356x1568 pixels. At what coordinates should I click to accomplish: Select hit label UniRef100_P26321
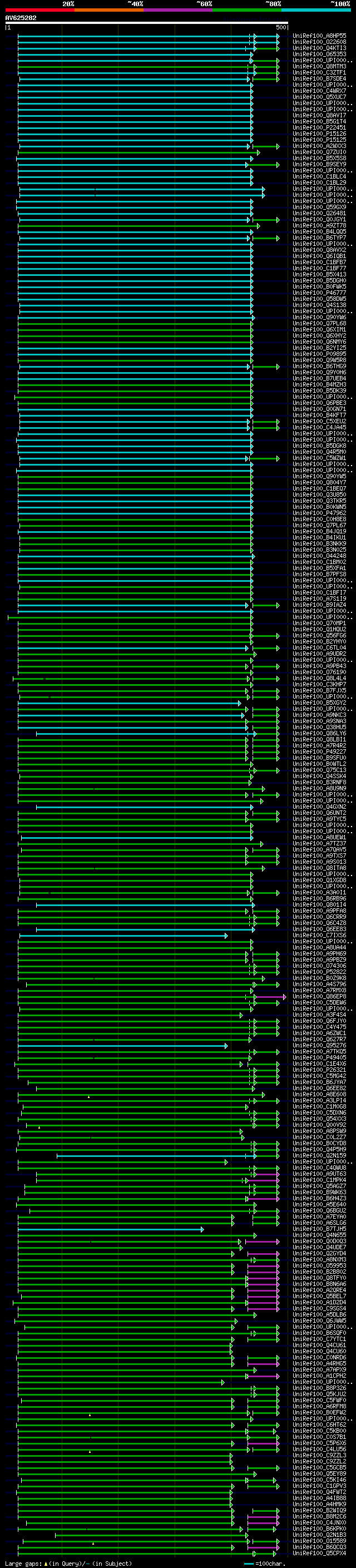tap(319, 1070)
